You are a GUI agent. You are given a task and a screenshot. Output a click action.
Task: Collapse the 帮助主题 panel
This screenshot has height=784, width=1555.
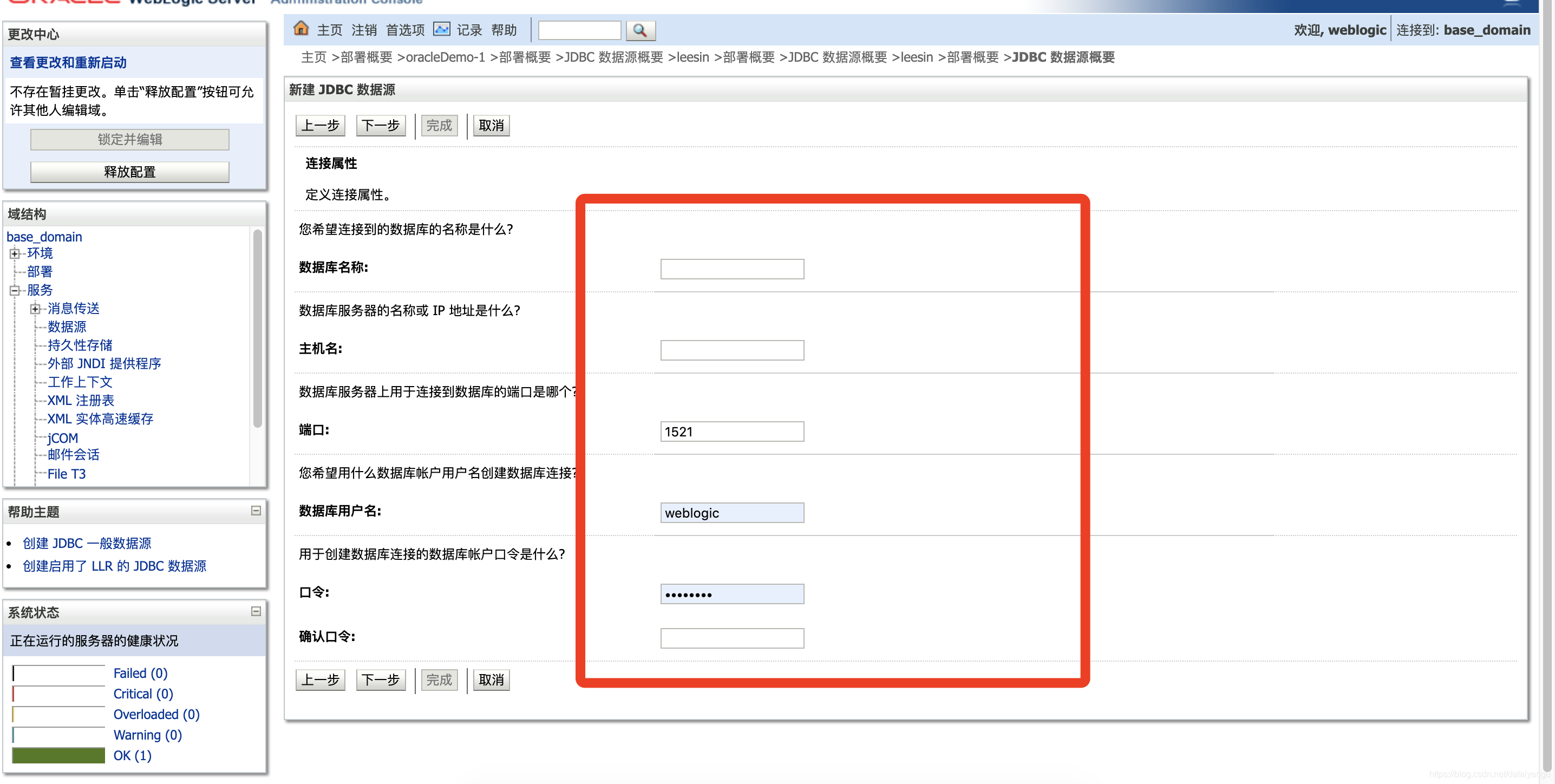(x=256, y=511)
